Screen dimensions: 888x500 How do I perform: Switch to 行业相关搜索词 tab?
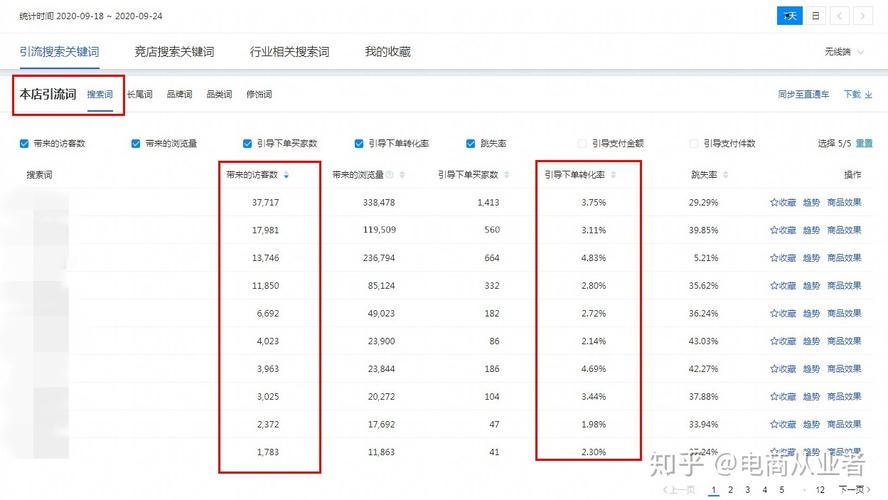[x=289, y=52]
